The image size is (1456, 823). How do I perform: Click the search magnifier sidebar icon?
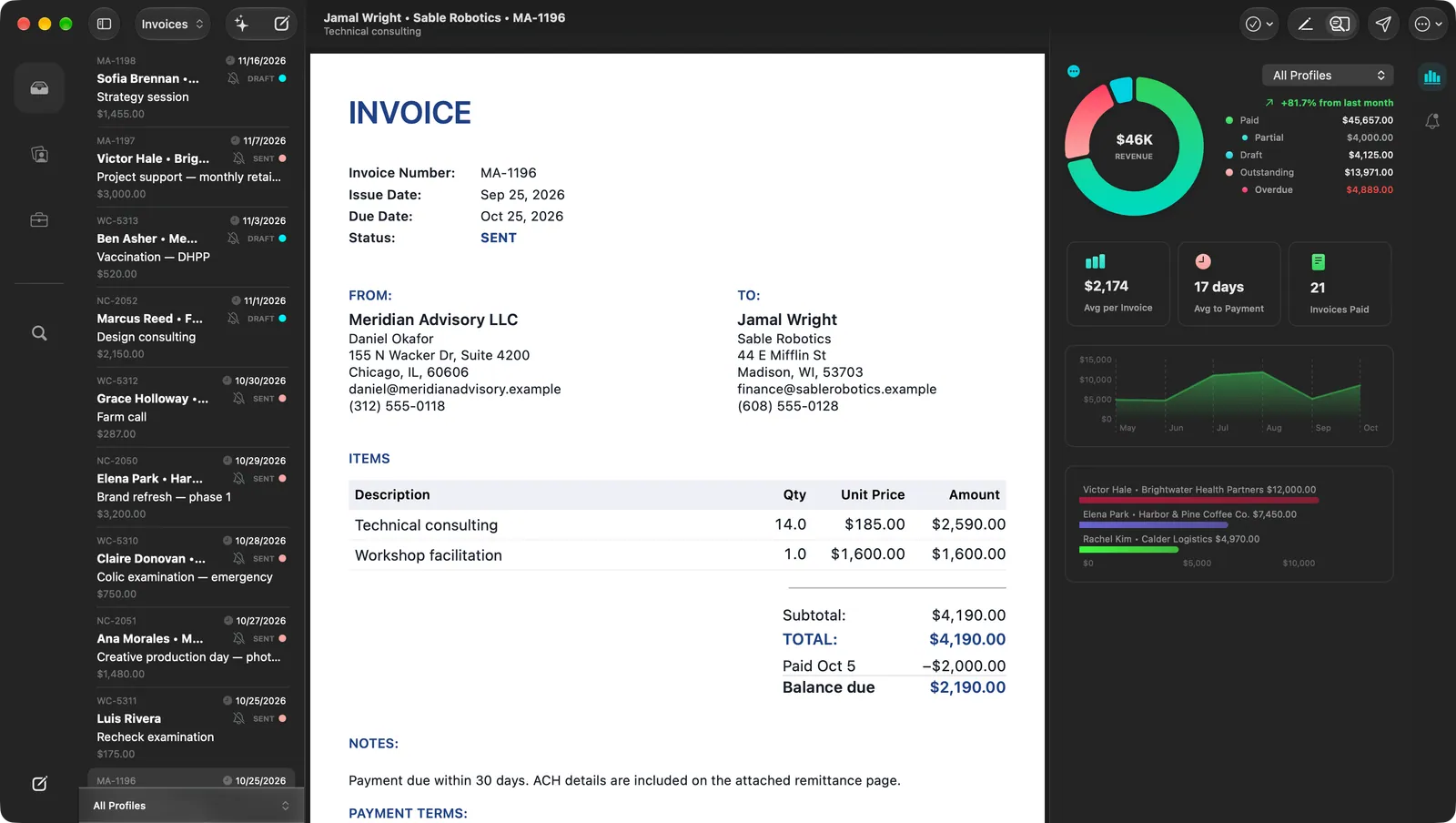point(39,333)
